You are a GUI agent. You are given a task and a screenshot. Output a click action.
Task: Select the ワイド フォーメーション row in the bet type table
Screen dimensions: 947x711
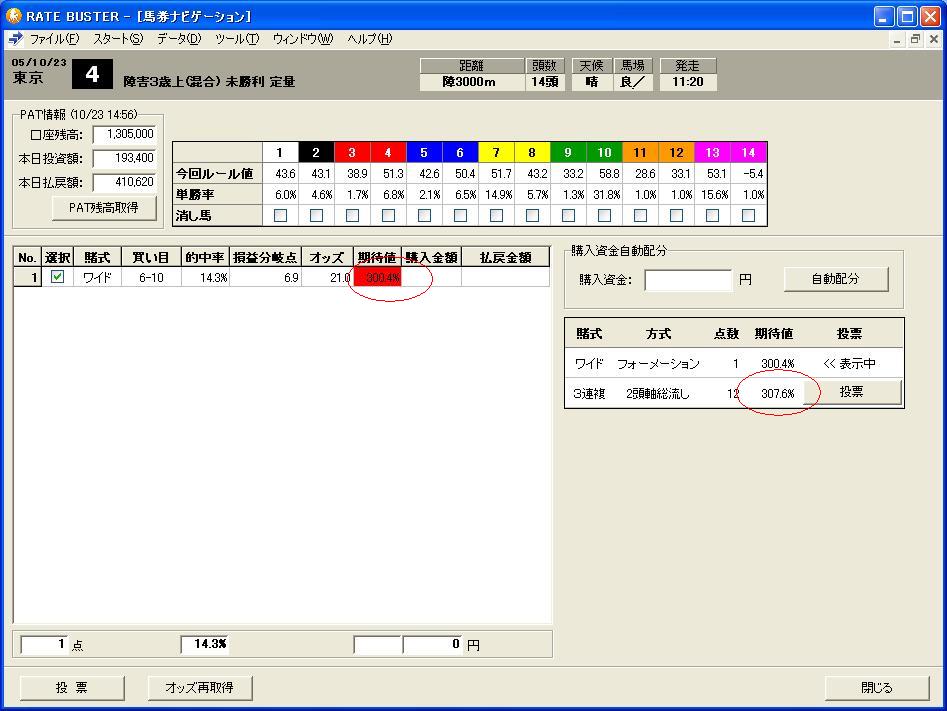coord(734,364)
